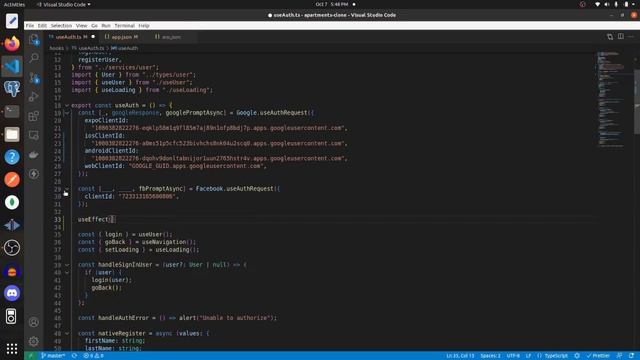Open pgAdmin elephant icon in dock
This screenshot has width=640, height=360.
[12, 89]
